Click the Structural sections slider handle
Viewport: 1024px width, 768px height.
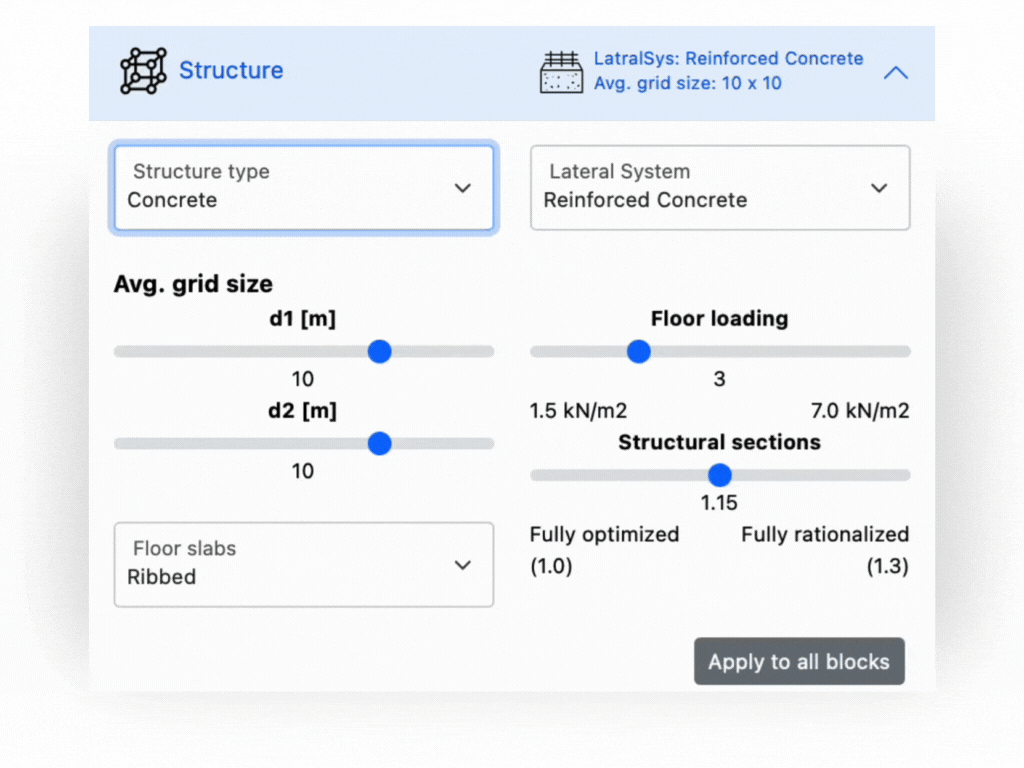[719, 475]
